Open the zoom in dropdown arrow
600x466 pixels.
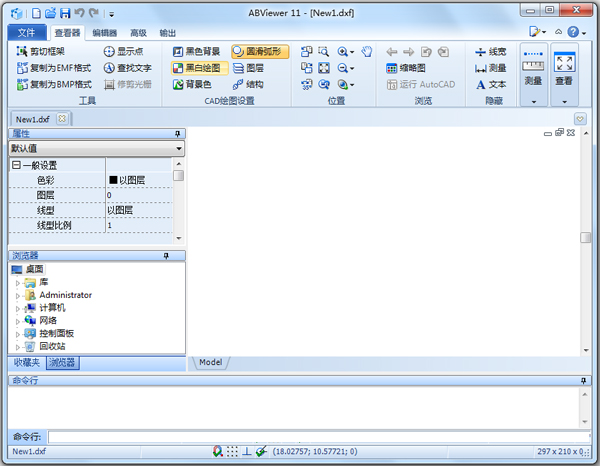[352, 52]
